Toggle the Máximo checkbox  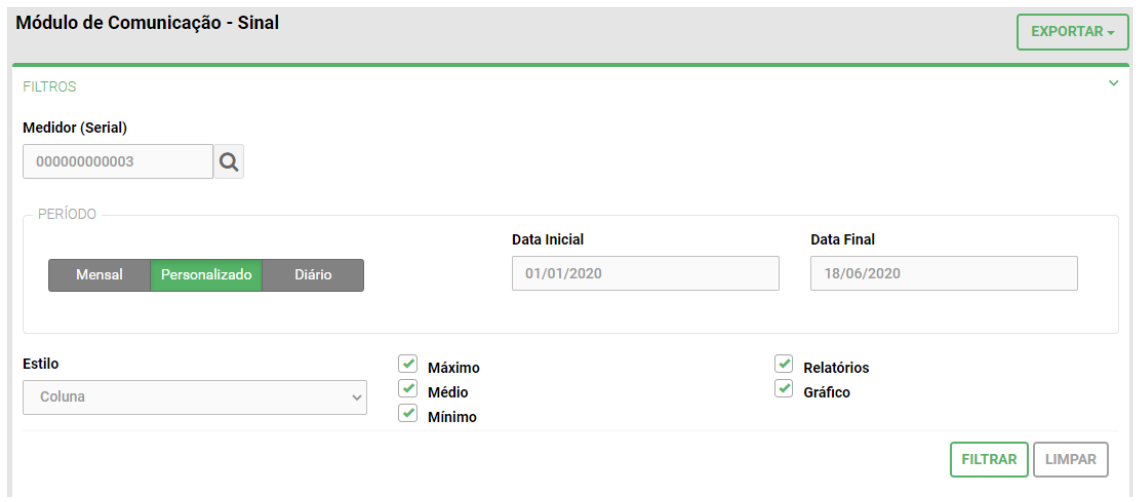tap(407, 365)
